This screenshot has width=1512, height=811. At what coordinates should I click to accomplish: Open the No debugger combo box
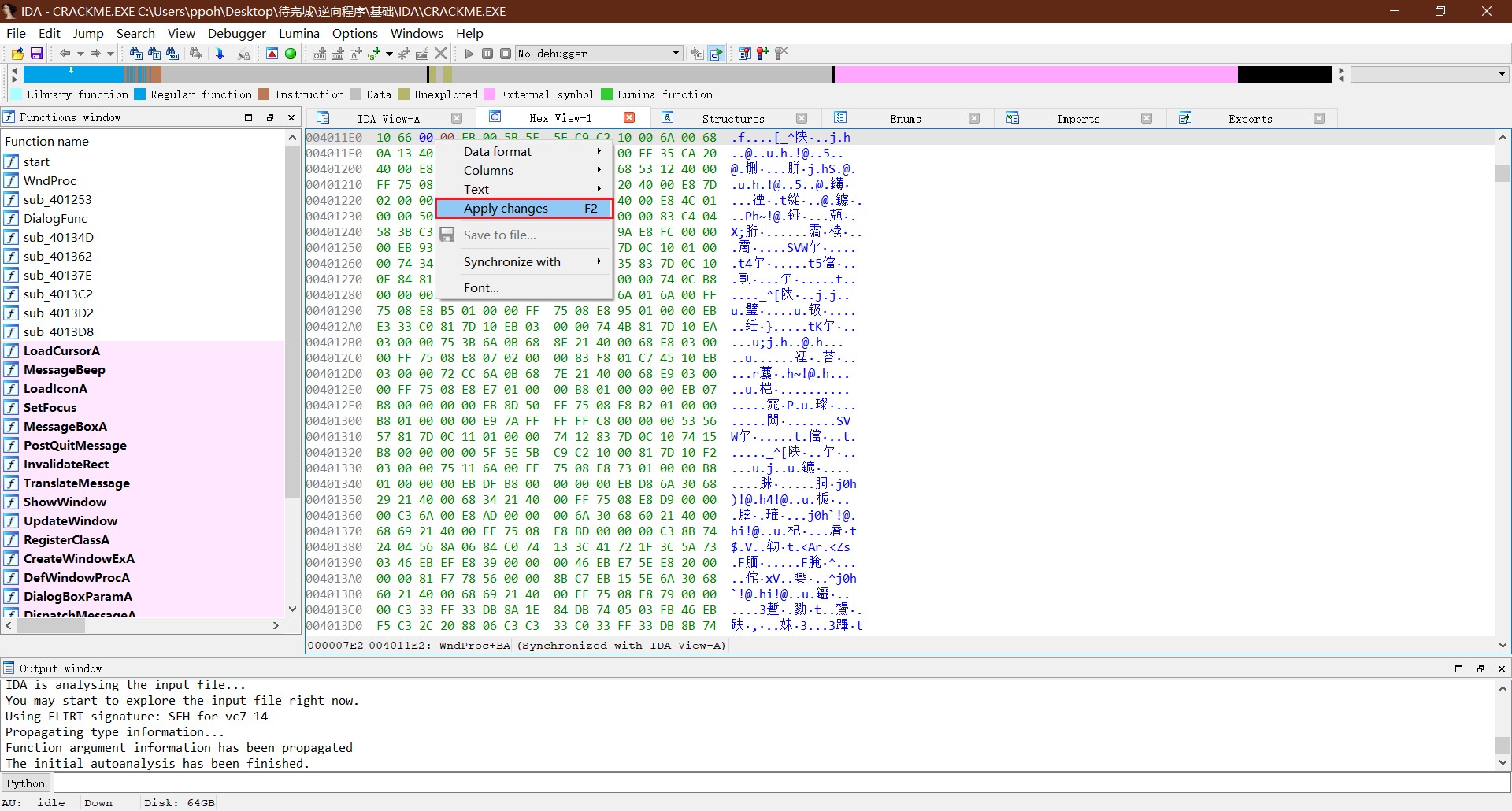(x=598, y=54)
